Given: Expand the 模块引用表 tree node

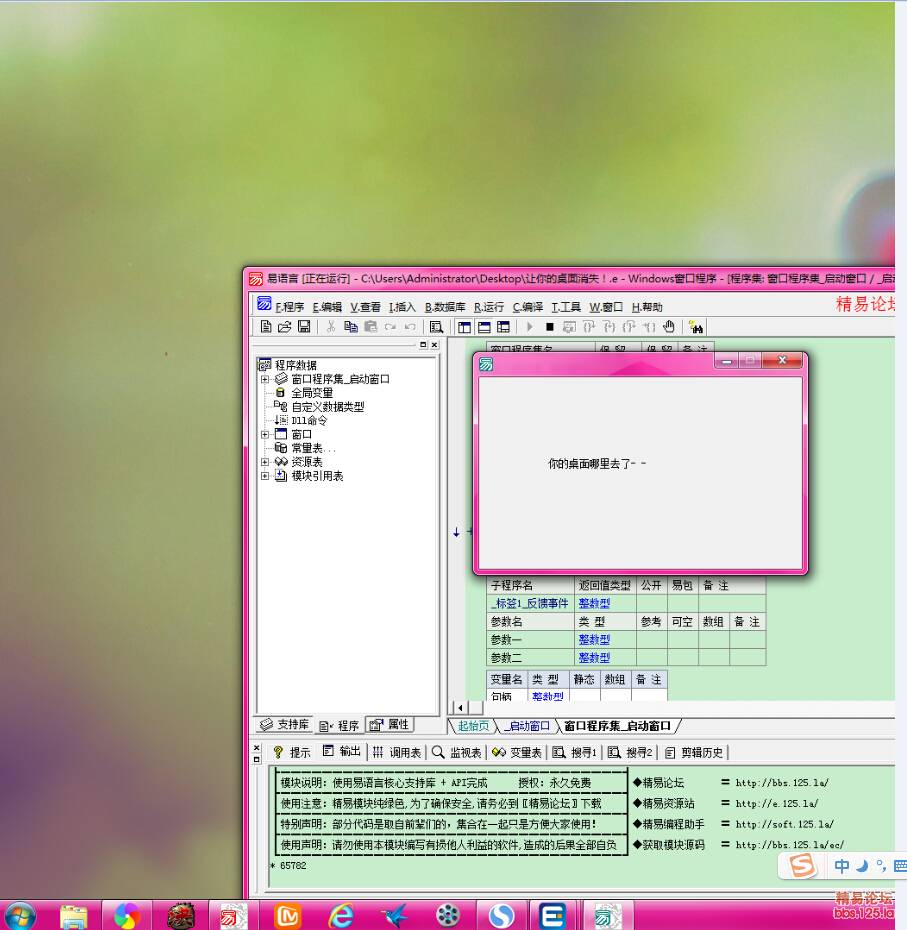Looking at the screenshot, I should pyautogui.click(x=265, y=476).
